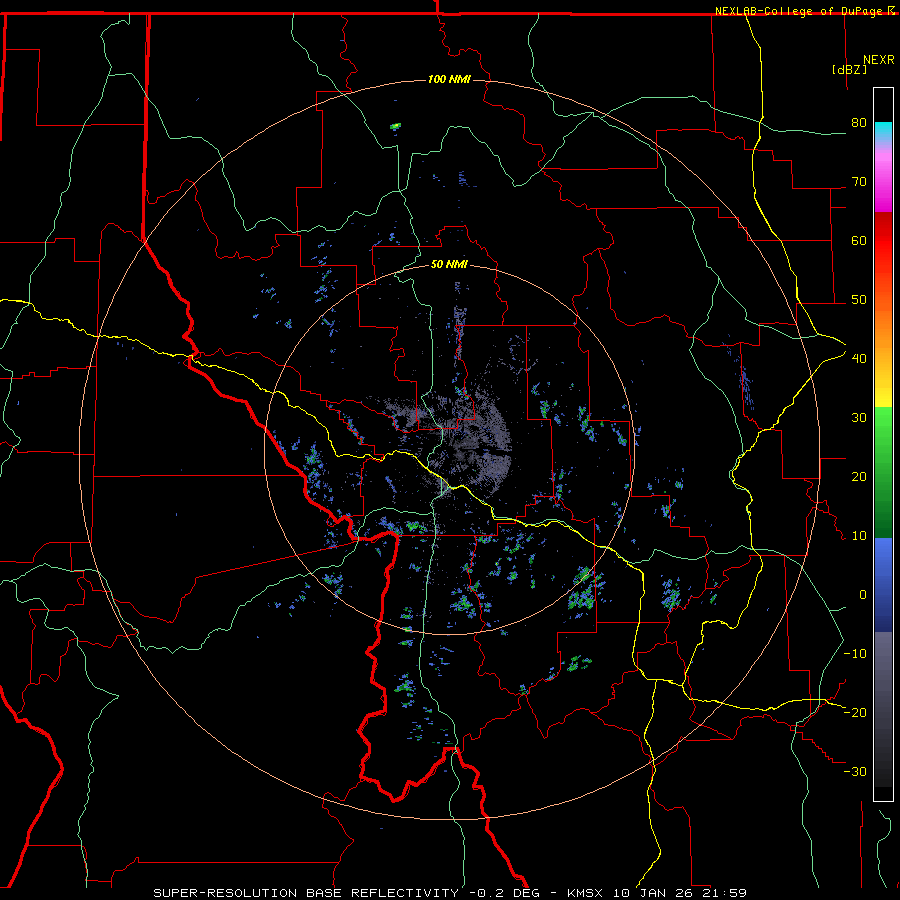Click the -30 value on dBZ scale
This screenshot has height=900, width=900.
[855, 771]
